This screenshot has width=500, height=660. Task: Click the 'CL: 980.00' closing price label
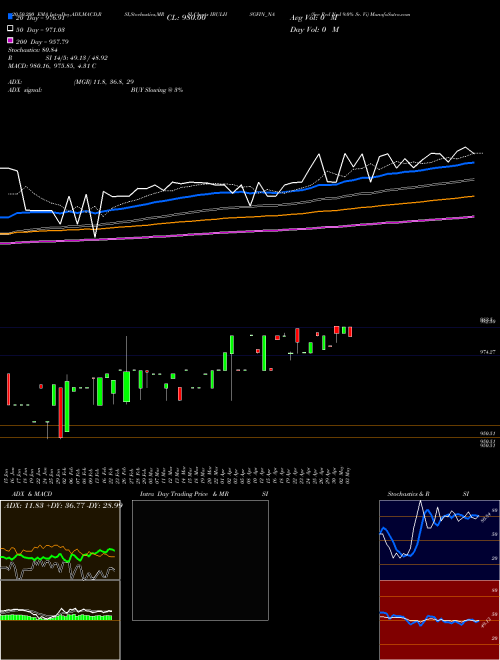click(x=186, y=18)
